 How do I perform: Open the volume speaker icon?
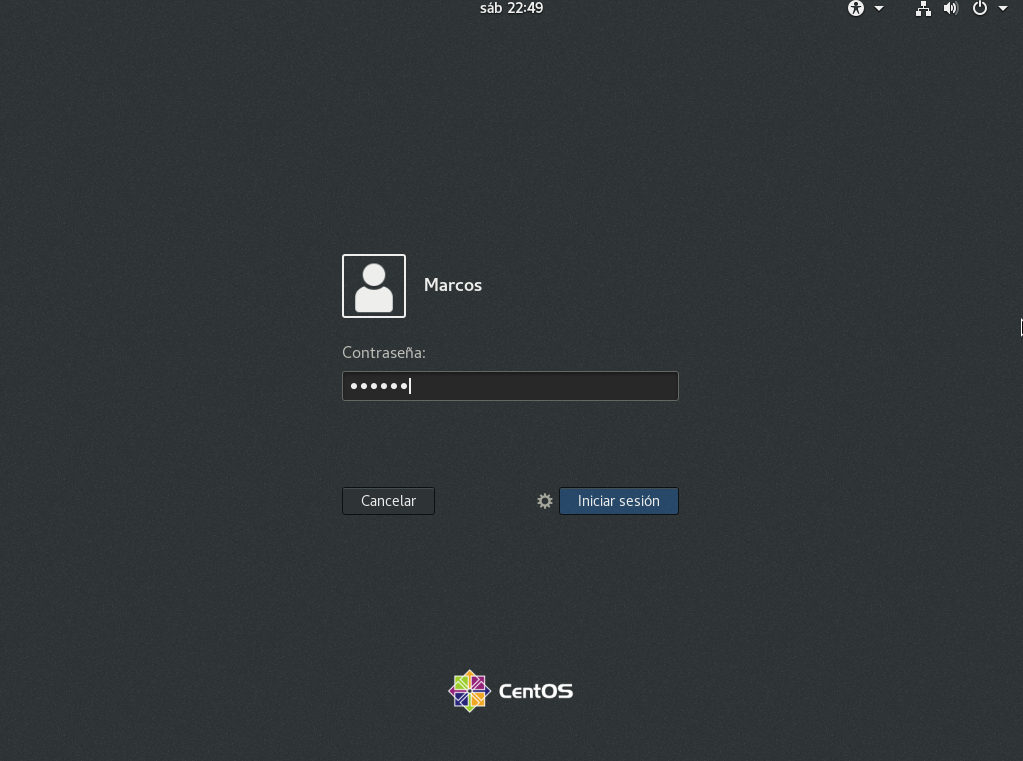click(951, 8)
